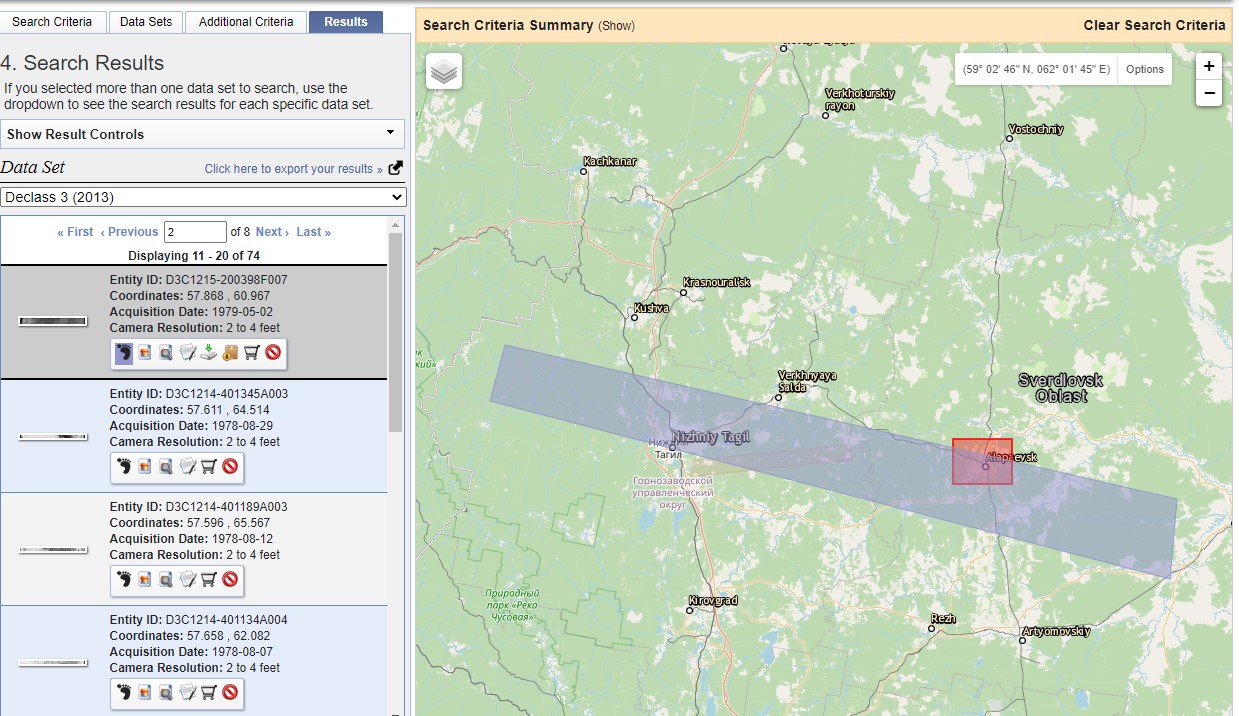
Task: Zoom out on the map
Action: coord(1209,93)
